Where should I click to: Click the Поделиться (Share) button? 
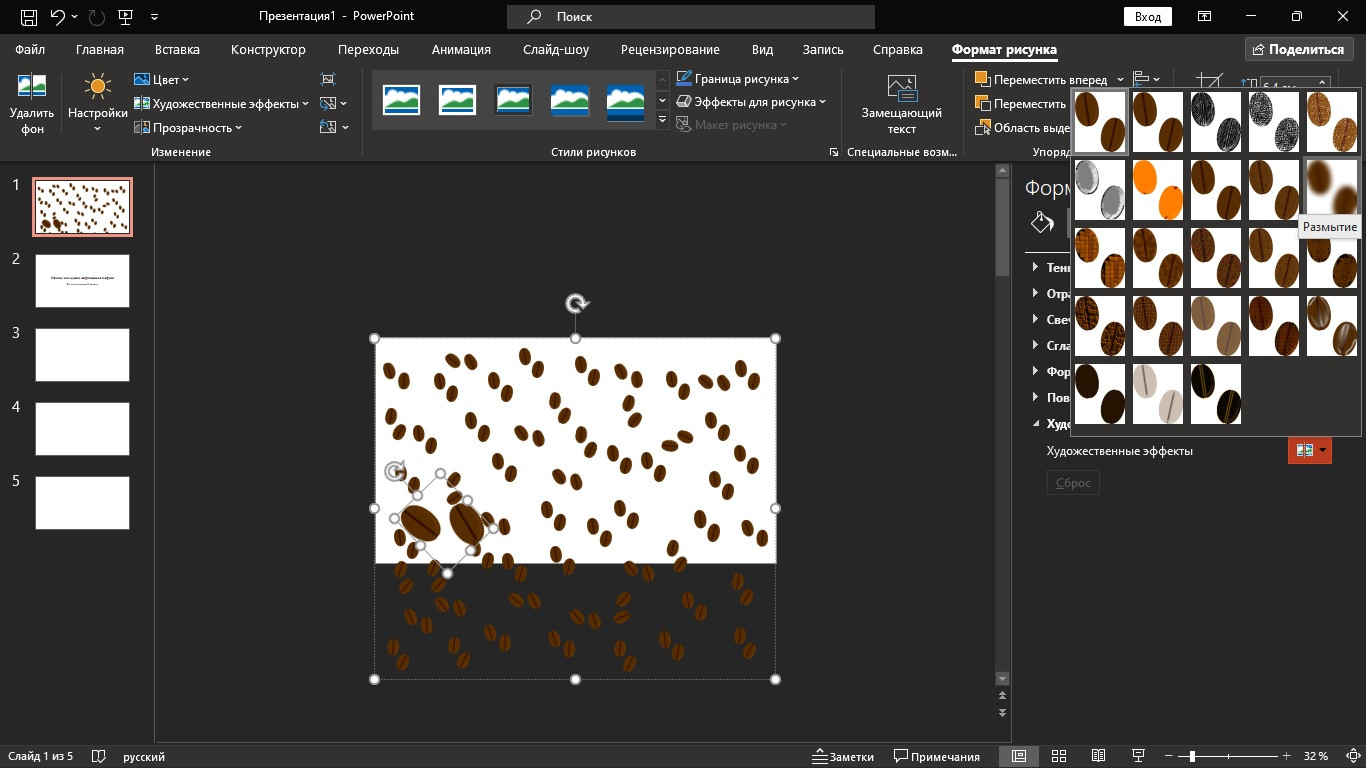[1298, 49]
